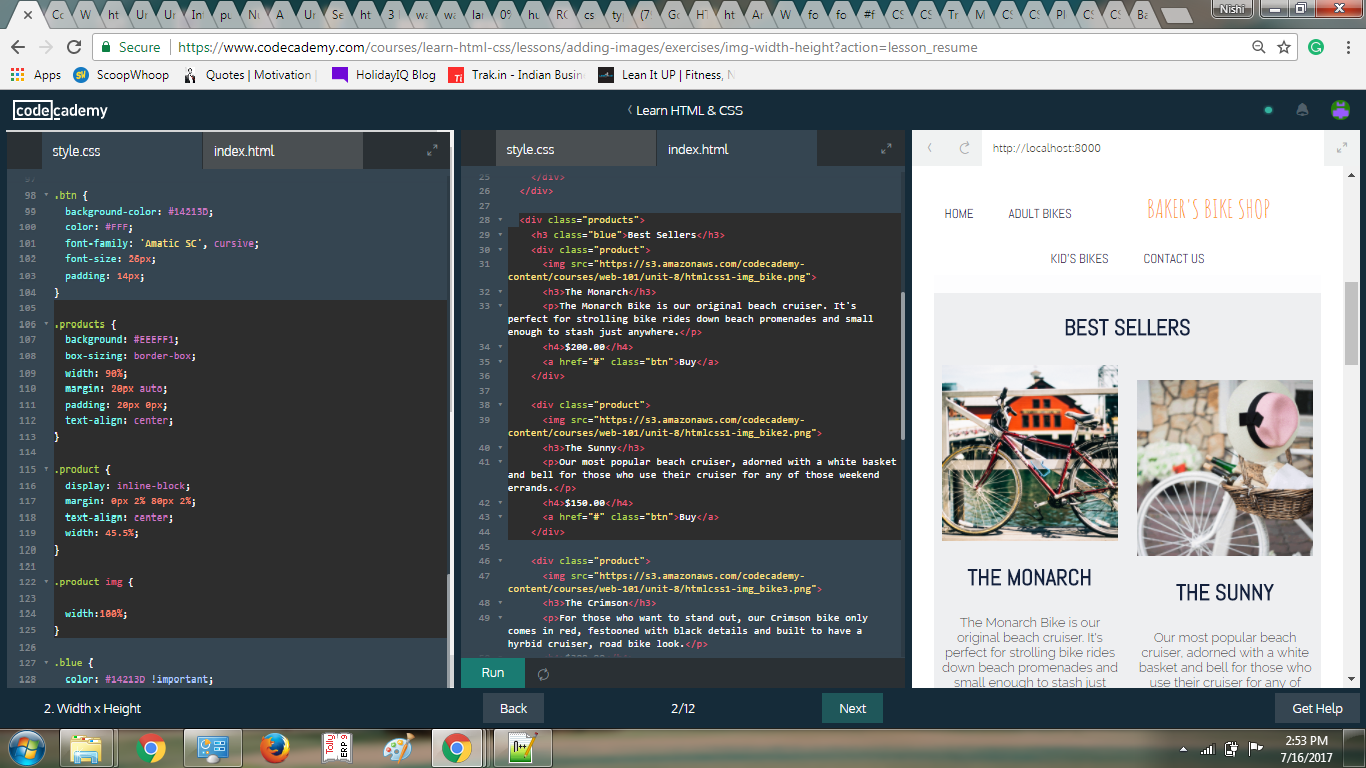Image resolution: width=1366 pixels, height=768 pixels.
Task: Collapse the .btn rule at line 98
Action: point(46,195)
